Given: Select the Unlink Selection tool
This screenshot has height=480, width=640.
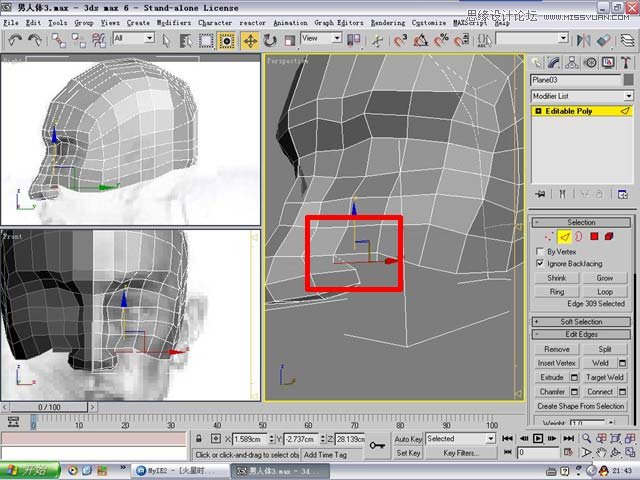Looking at the screenshot, I should (79, 40).
